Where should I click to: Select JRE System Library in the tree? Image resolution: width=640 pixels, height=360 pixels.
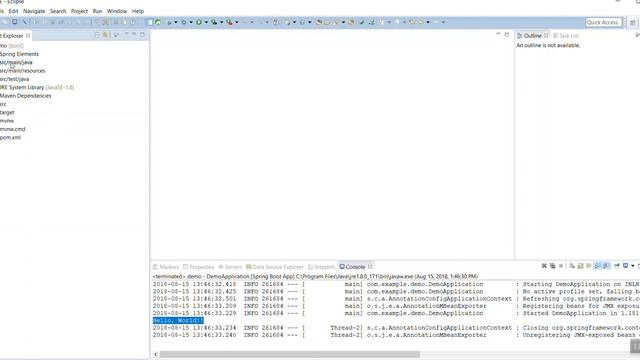[x=37, y=87]
